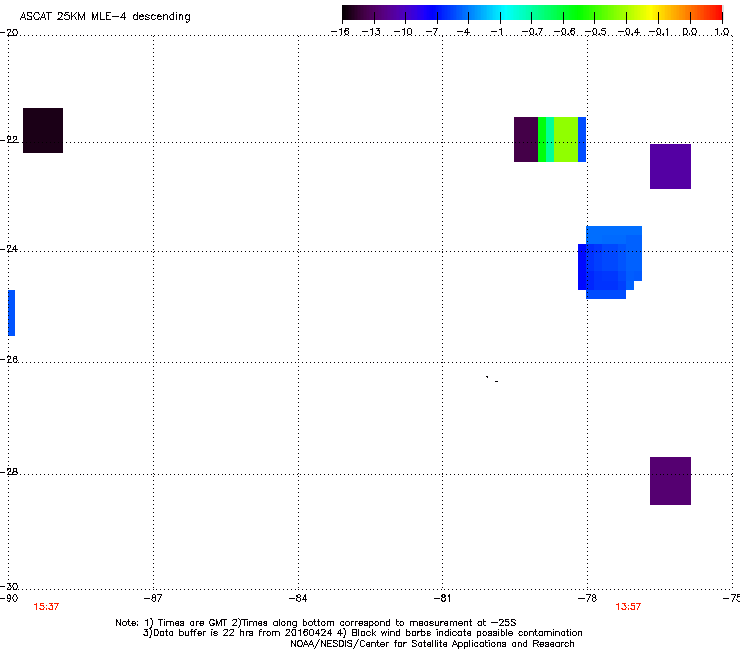
Task: Click the -10 label on color scale
Action: (x=403, y=32)
